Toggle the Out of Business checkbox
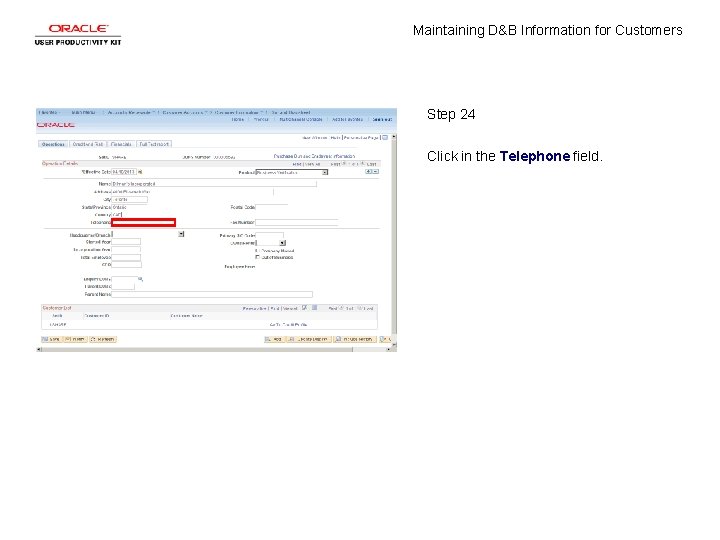Image resolution: width=720 pixels, height=540 pixels. [x=257, y=257]
